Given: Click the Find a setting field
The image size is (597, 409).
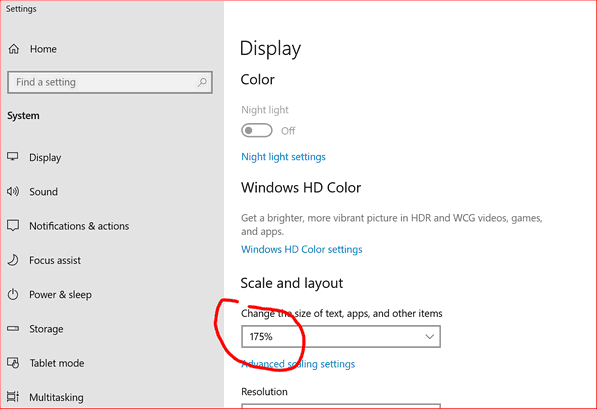Looking at the screenshot, I should pos(110,82).
